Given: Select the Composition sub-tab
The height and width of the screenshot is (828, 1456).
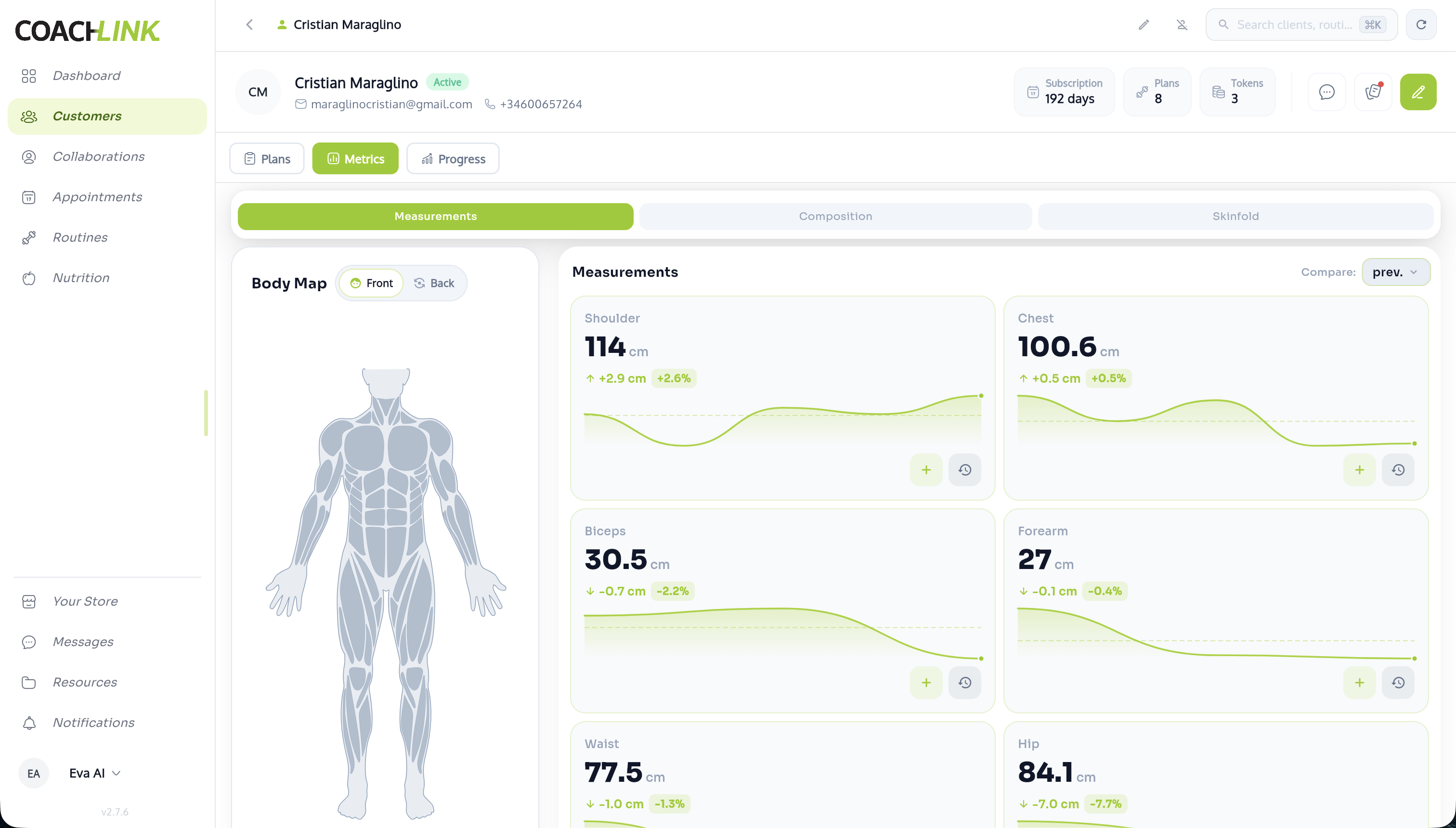Looking at the screenshot, I should click(x=835, y=216).
